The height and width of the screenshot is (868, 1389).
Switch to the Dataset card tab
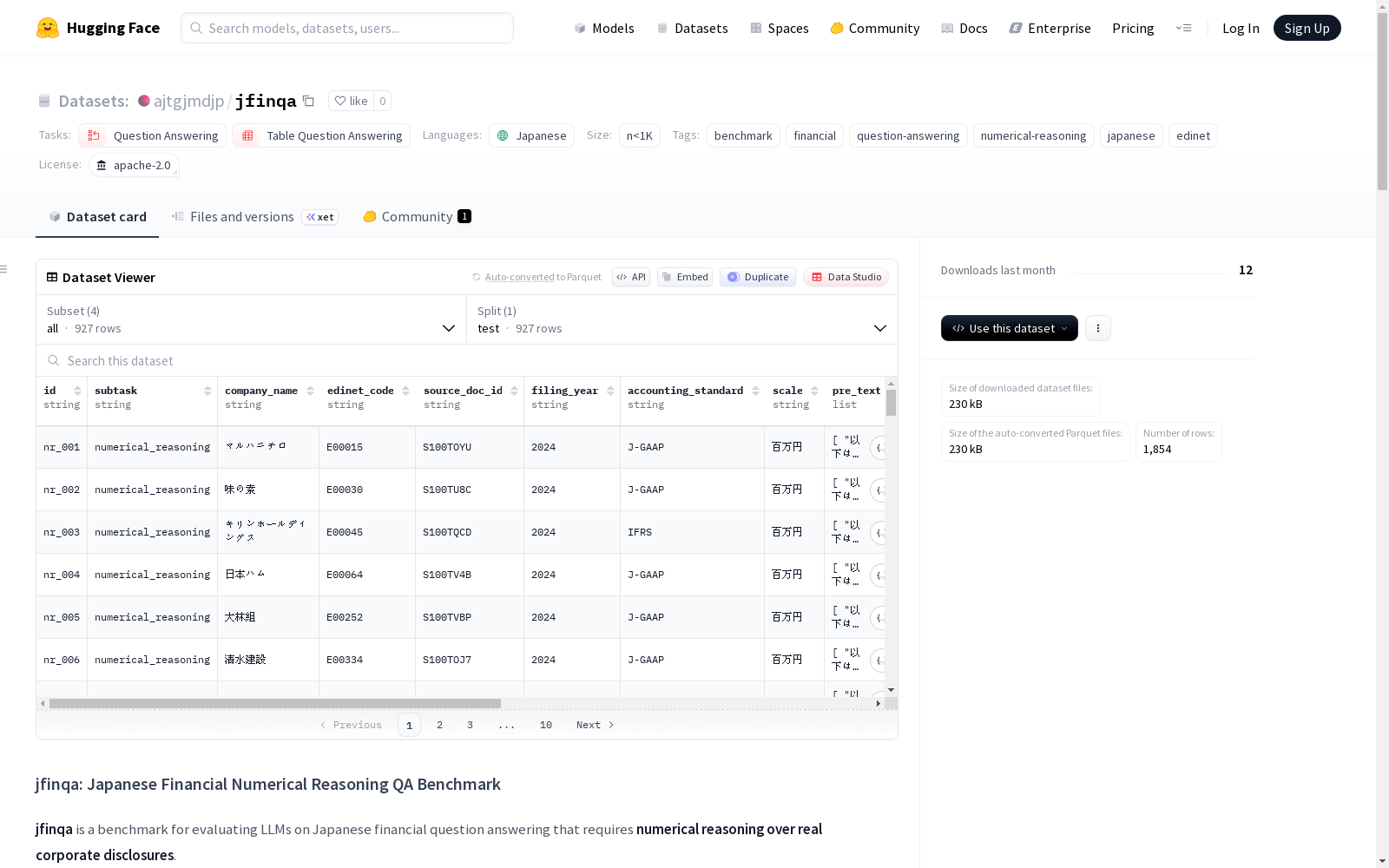[x=97, y=217]
